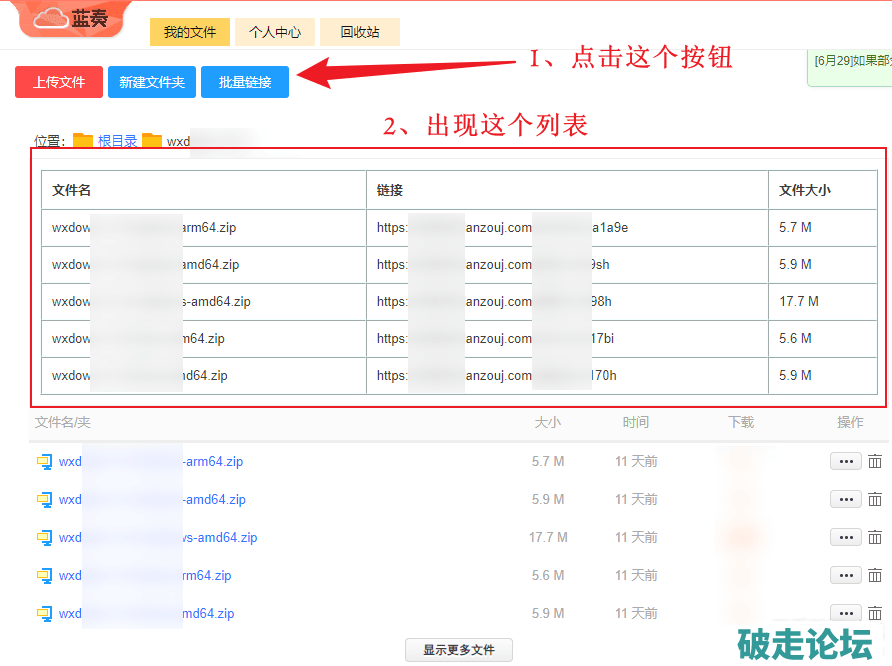Switch to the 我的文件 tab
Image resolution: width=892 pixels, height=666 pixels.
point(190,32)
